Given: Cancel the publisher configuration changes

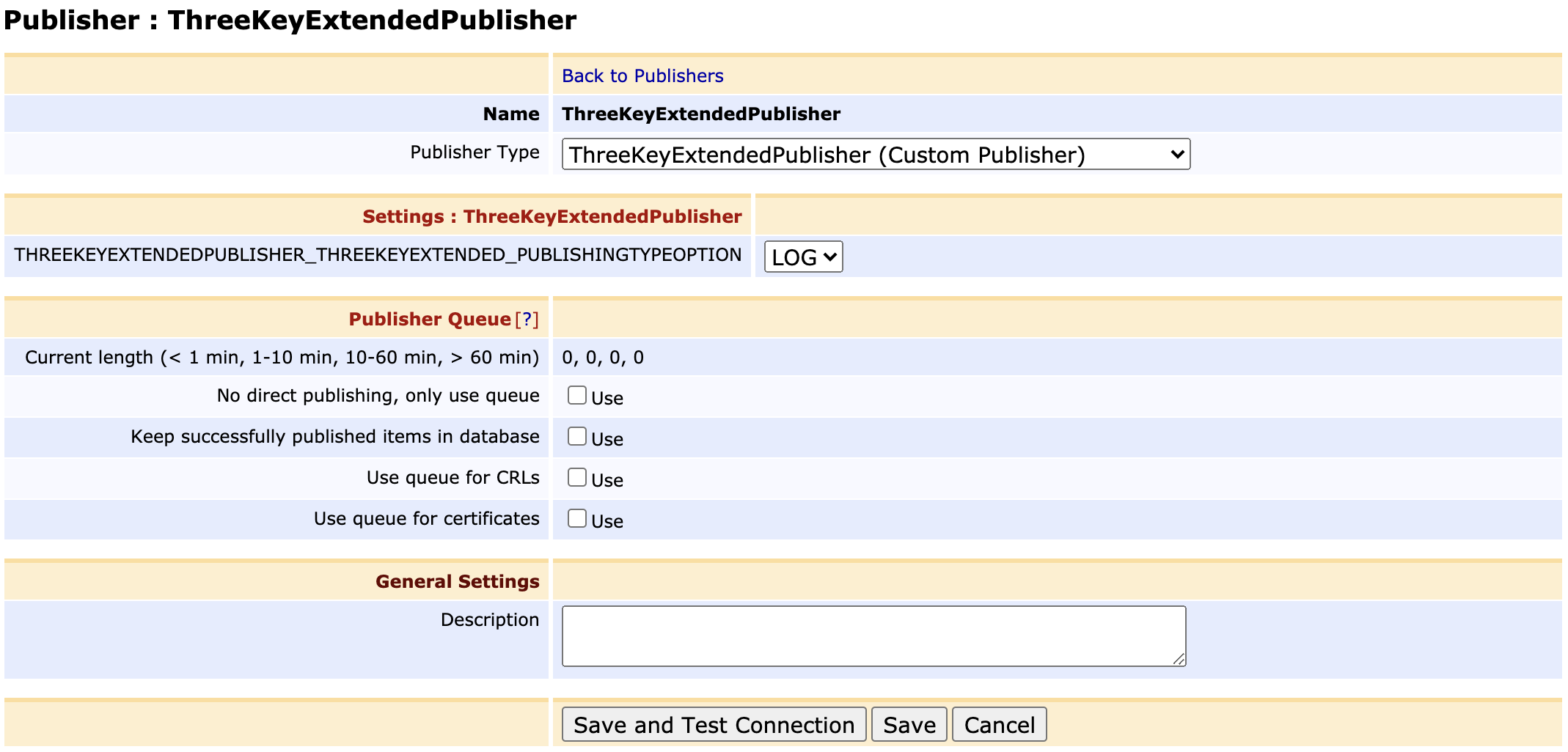Looking at the screenshot, I should [1000, 724].
